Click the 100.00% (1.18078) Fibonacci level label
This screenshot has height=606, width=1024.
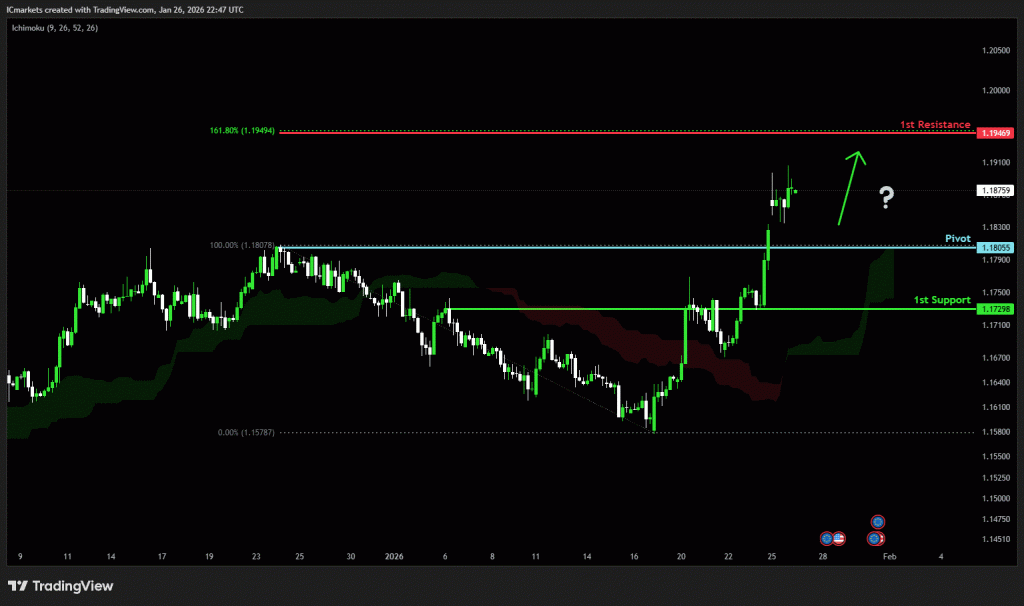pos(242,245)
